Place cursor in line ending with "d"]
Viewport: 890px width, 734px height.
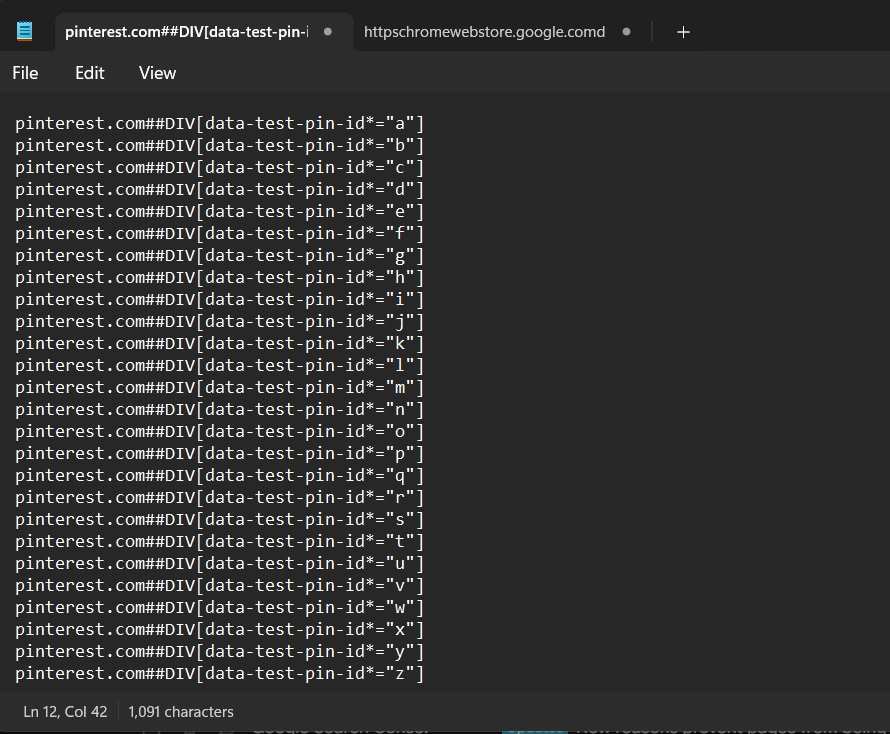(219, 190)
